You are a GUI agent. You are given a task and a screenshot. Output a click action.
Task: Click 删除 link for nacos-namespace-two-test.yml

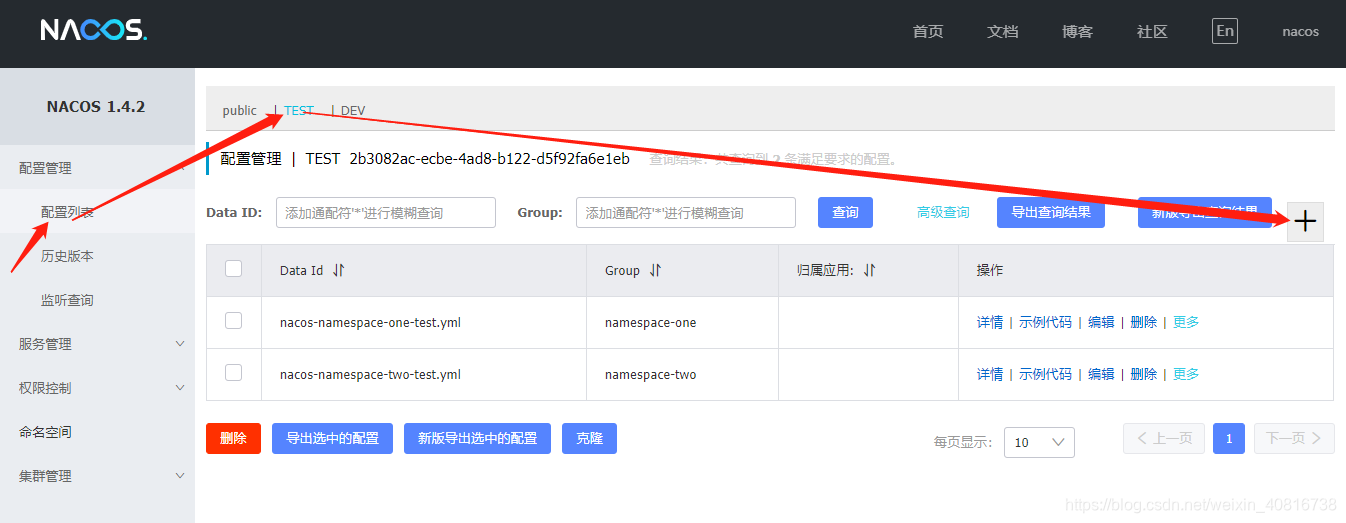pyautogui.click(x=1143, y=374)
